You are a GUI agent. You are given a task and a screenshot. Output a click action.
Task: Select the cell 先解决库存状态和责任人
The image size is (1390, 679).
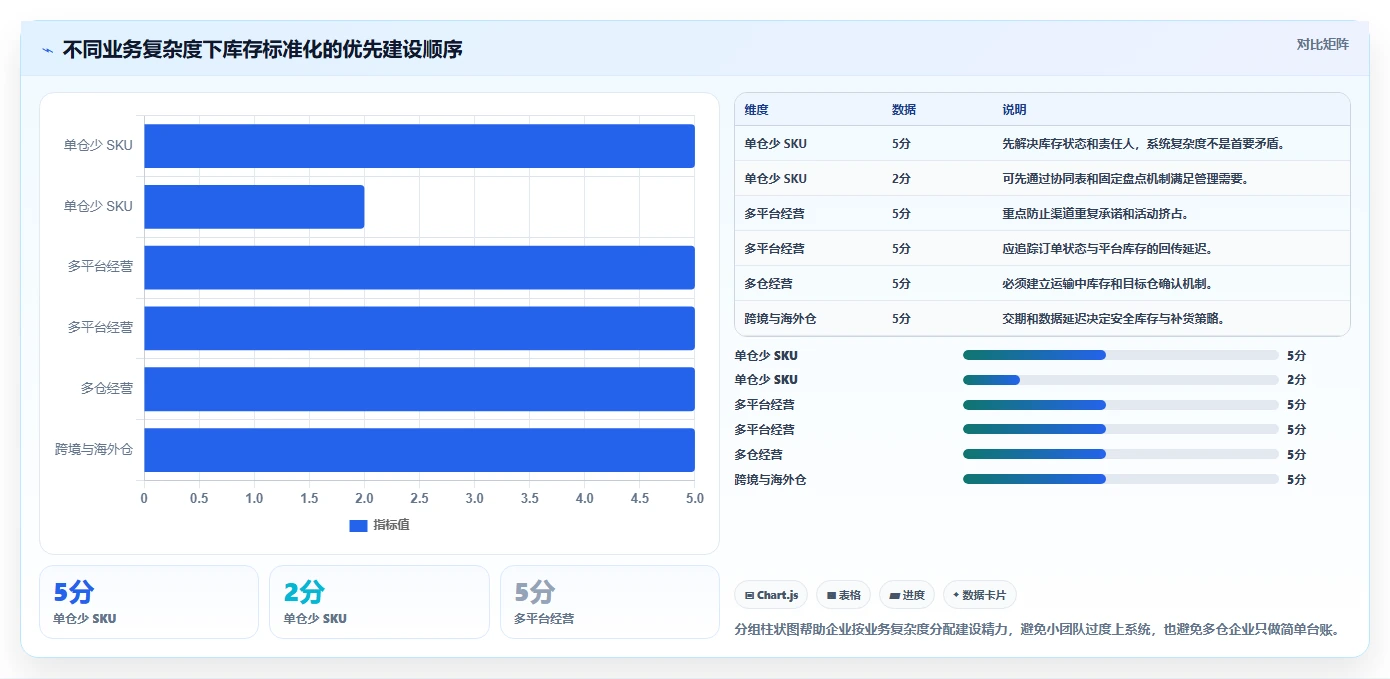1143,144
